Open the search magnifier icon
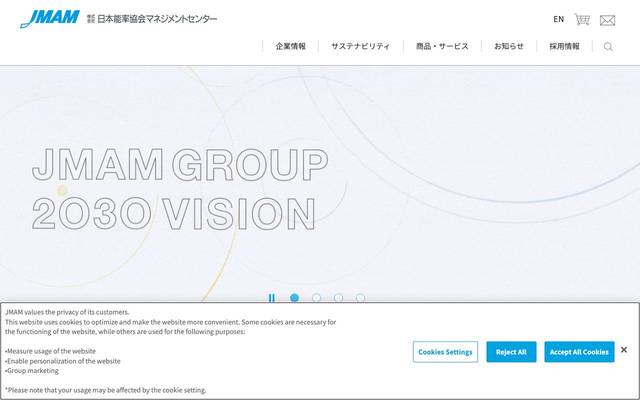 (608, 47)
